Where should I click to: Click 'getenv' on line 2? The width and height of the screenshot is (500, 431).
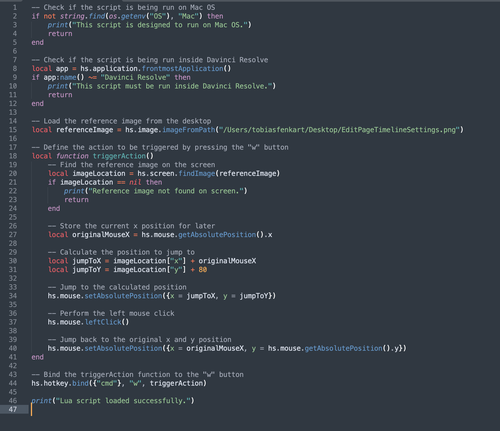133,16
